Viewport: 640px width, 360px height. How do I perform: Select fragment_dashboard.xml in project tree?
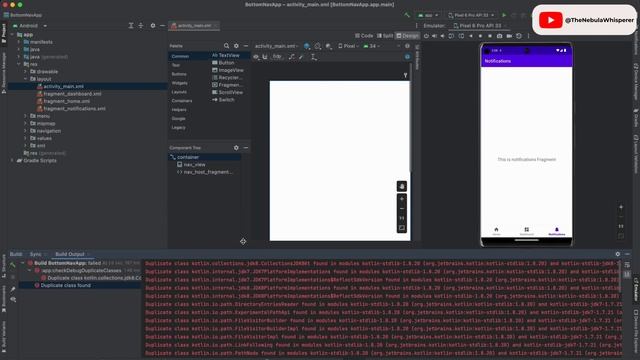click(x=72, y=94)
